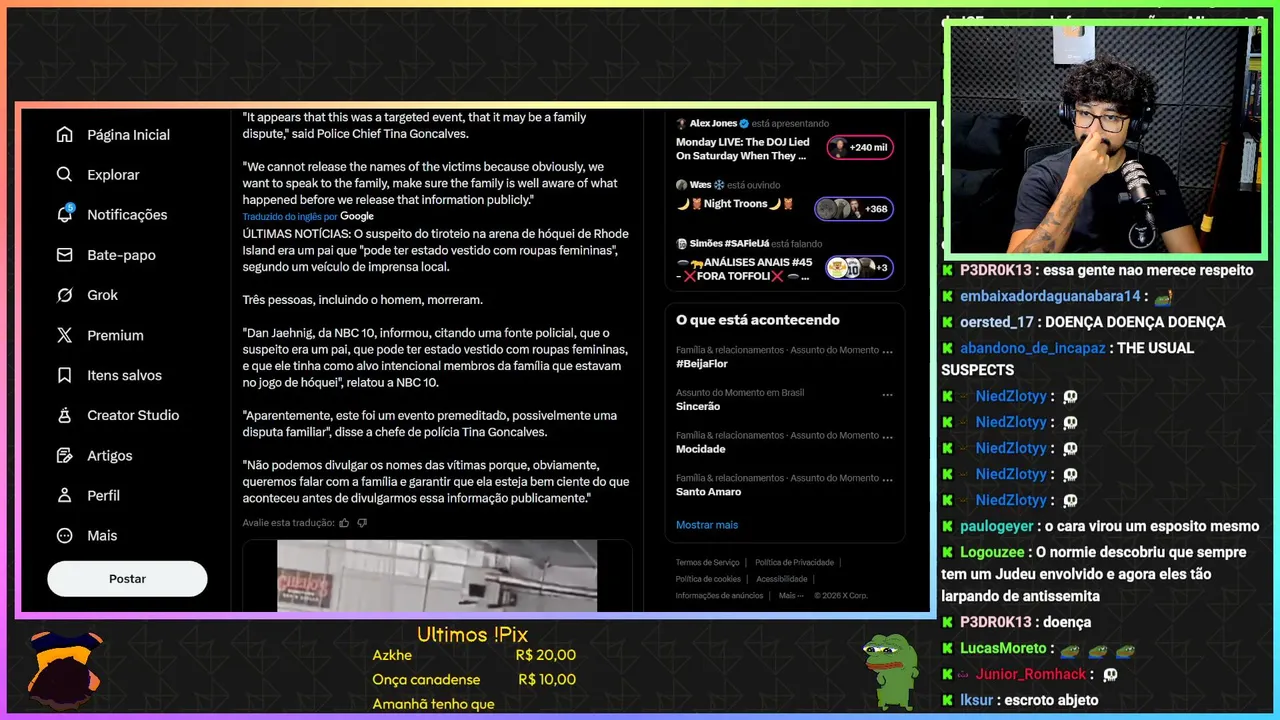Click the Premium X logo icon
This screenshot has height=720, width=1280.
pos(65,335)
